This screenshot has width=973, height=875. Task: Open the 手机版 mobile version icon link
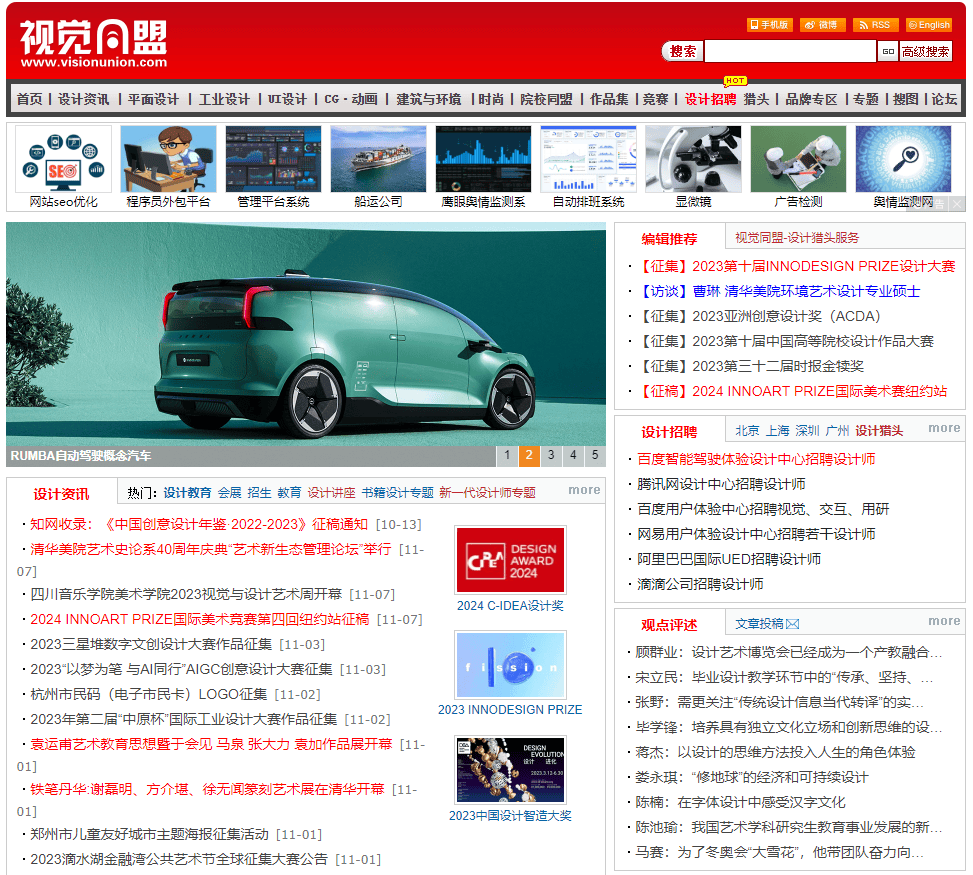click(x=769, y=25)
